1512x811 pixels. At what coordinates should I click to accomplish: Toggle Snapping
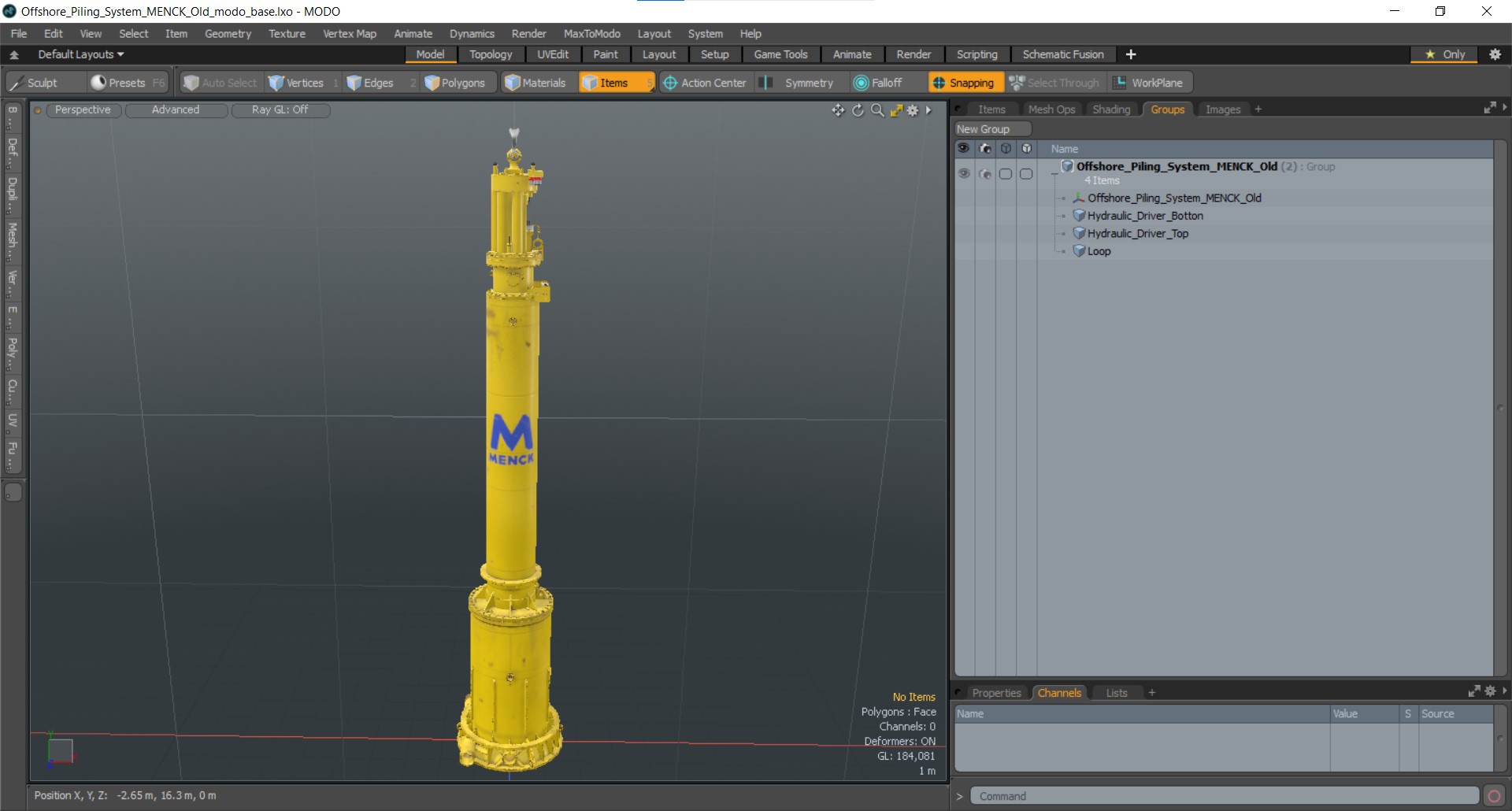[x=965, y=83]
